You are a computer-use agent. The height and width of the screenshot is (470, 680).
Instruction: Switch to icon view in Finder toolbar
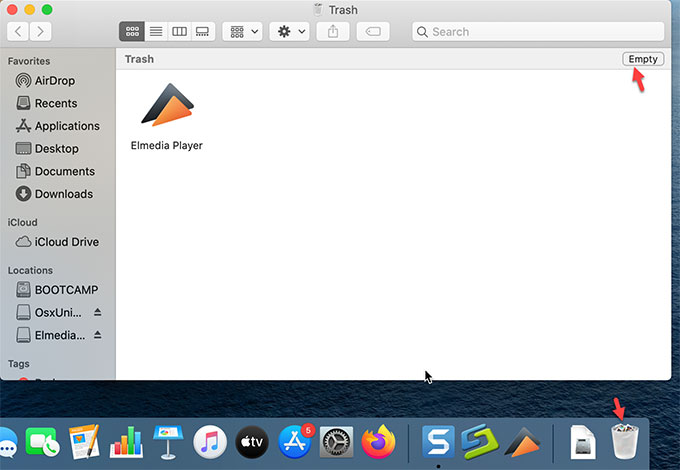[x=130, y=32]
